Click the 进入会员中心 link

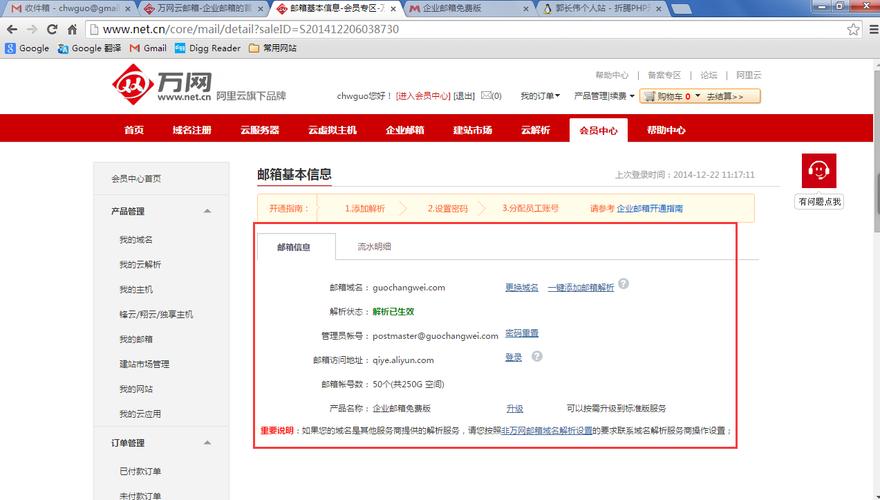[x=423, y=96]
